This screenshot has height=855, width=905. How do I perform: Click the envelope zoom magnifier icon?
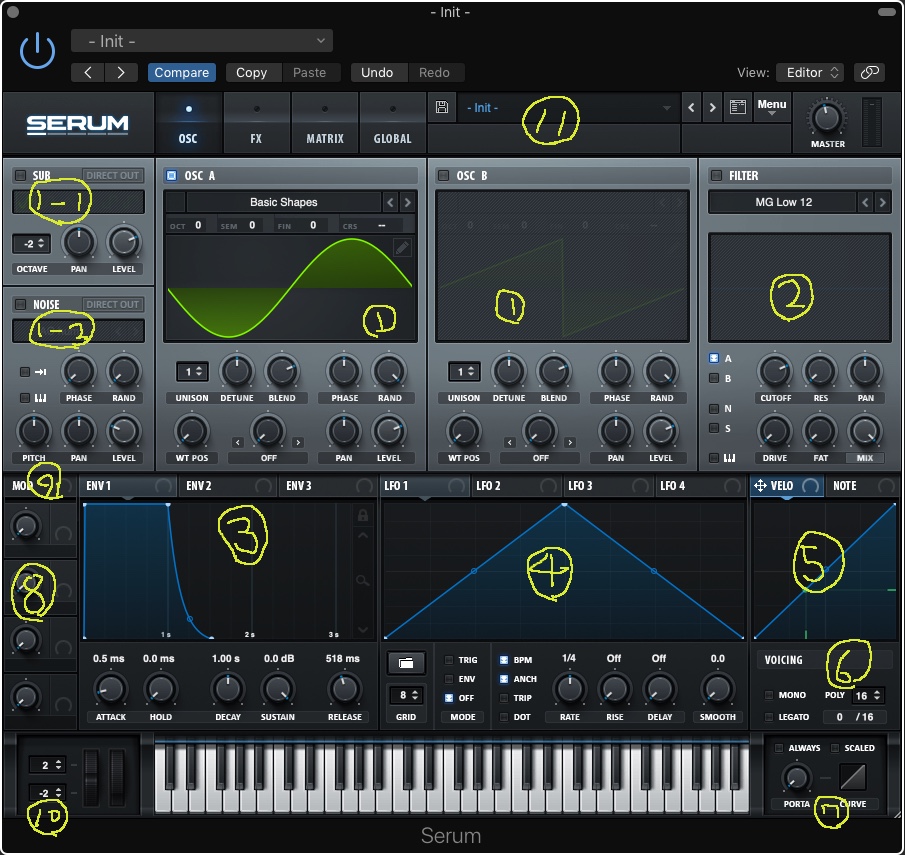point(362,580)
